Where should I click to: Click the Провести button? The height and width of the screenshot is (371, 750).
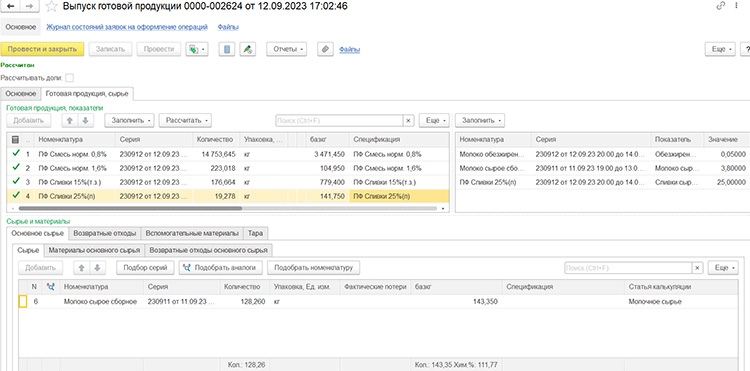(159, 49)
